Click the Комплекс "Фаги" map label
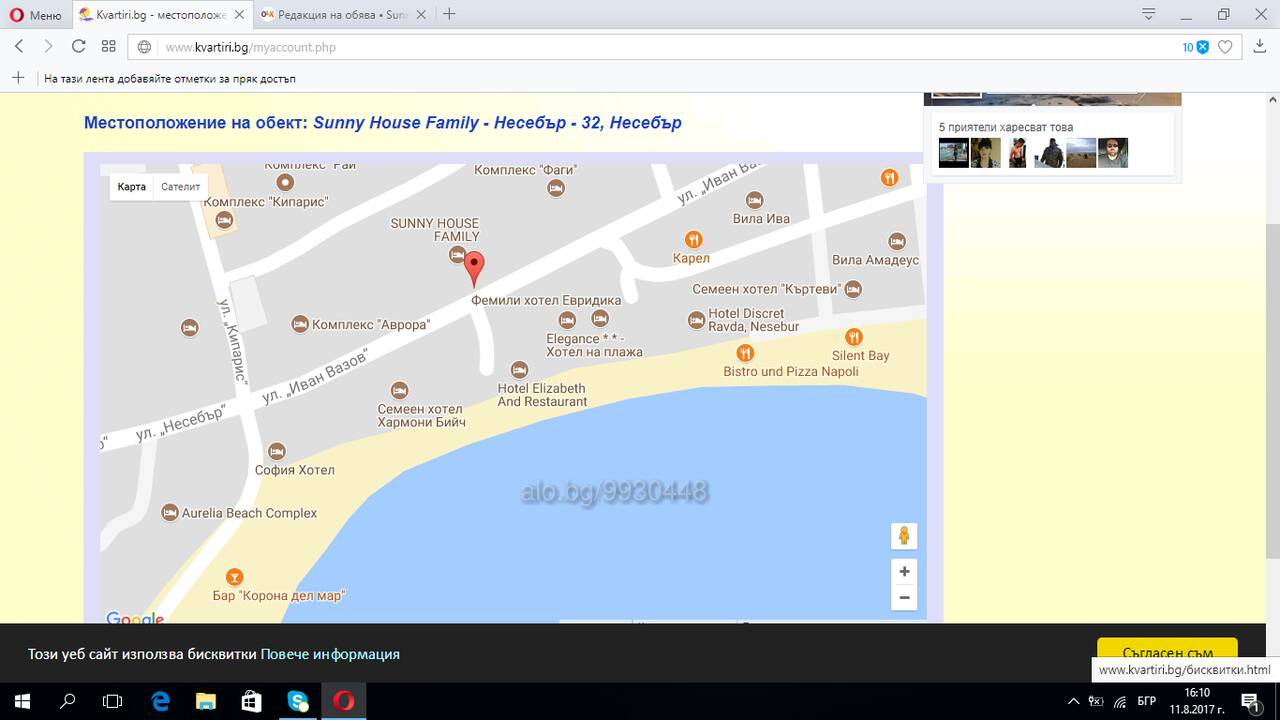This screenshot has height=720, width=1280. pyautogui.click(x=525, y=170)
